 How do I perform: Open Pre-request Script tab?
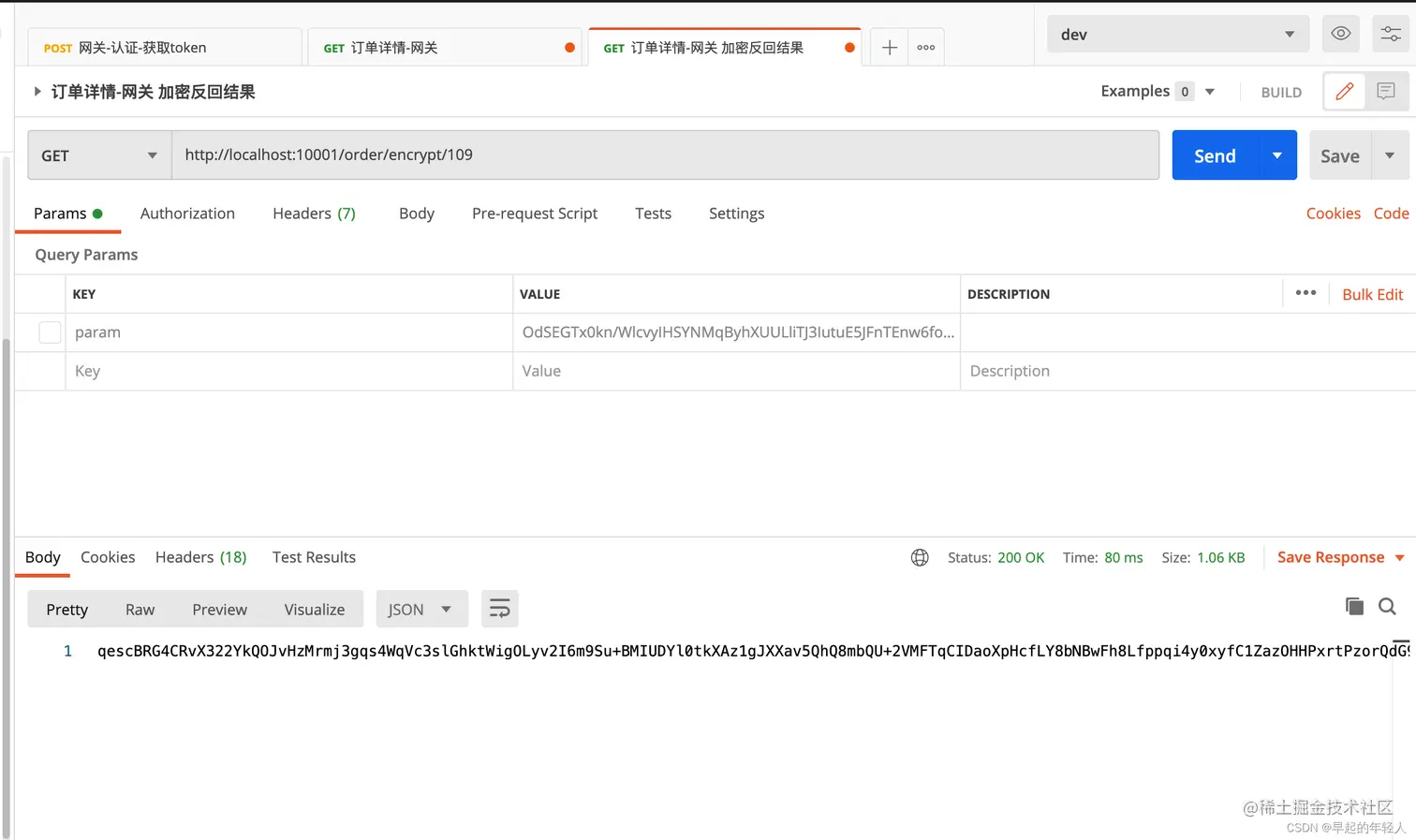[x=535, y=214]
